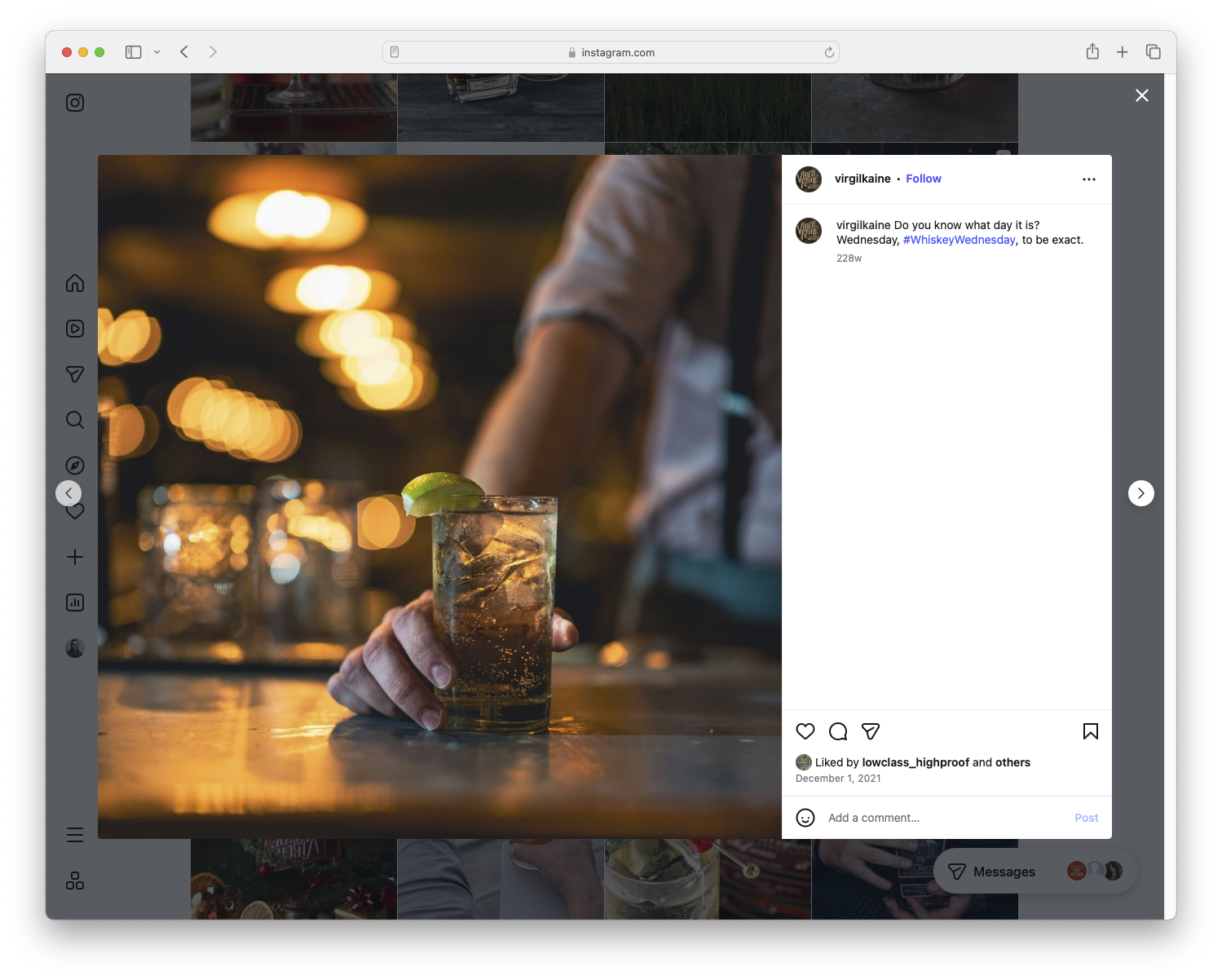Click the Add a comment input field

[873, 817]
